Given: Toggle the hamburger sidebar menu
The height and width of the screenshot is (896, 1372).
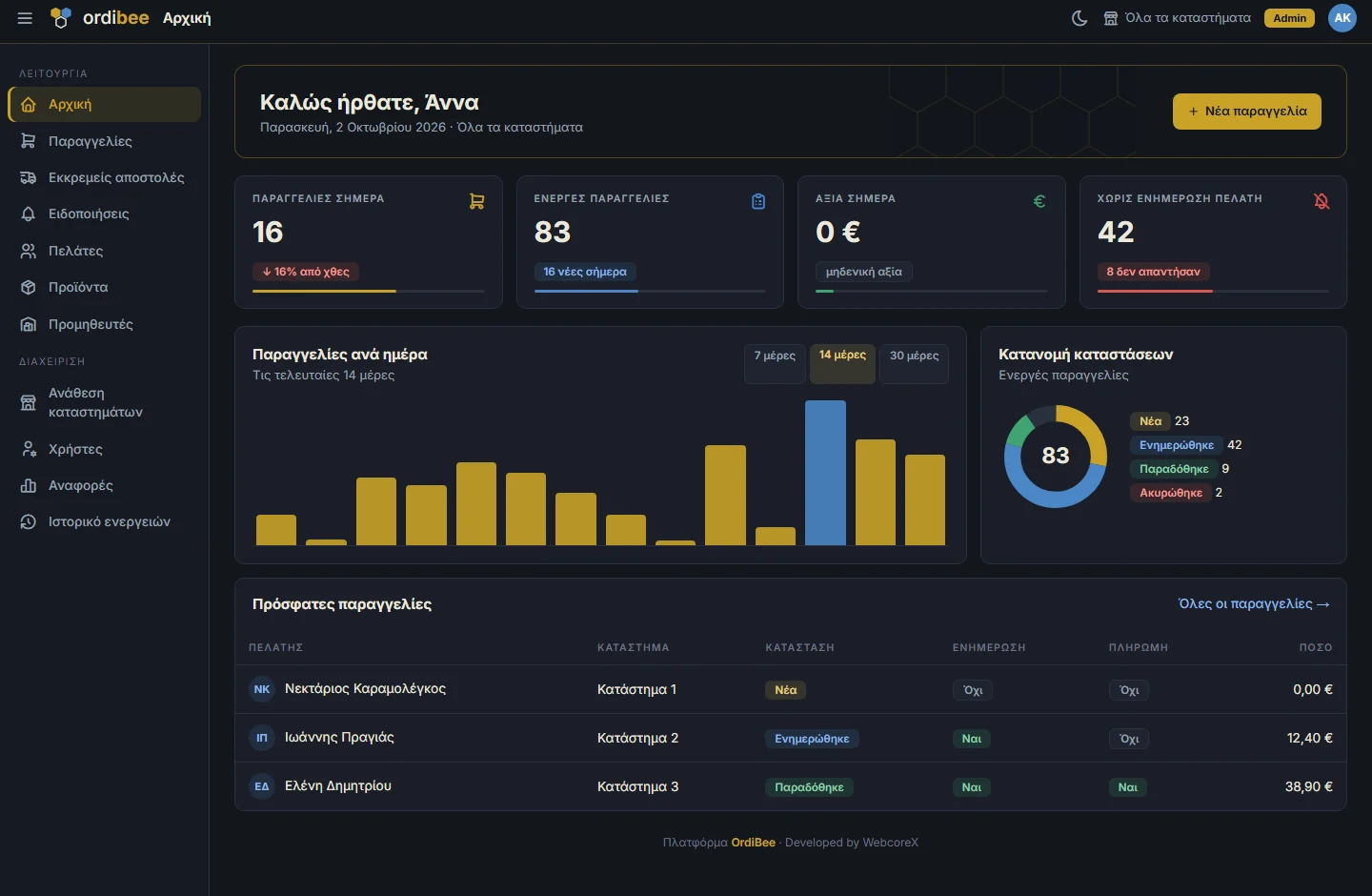Looking at the screenshot, I should (x=25, y=18).
